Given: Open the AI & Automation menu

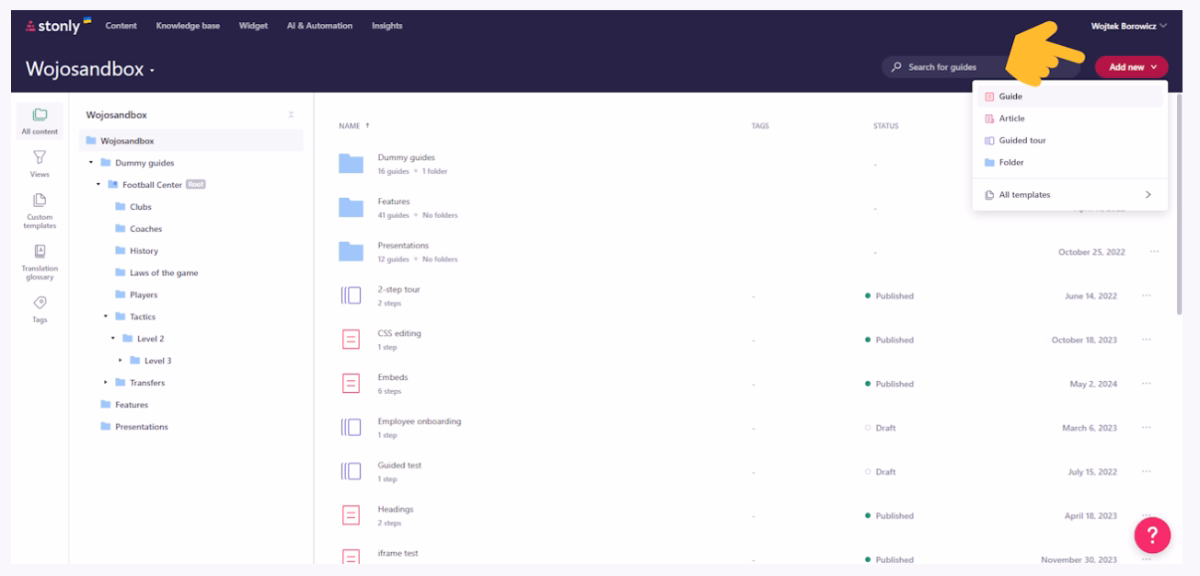Looking at the screenshot, I should pyautogui.click(x=319, y=26).
